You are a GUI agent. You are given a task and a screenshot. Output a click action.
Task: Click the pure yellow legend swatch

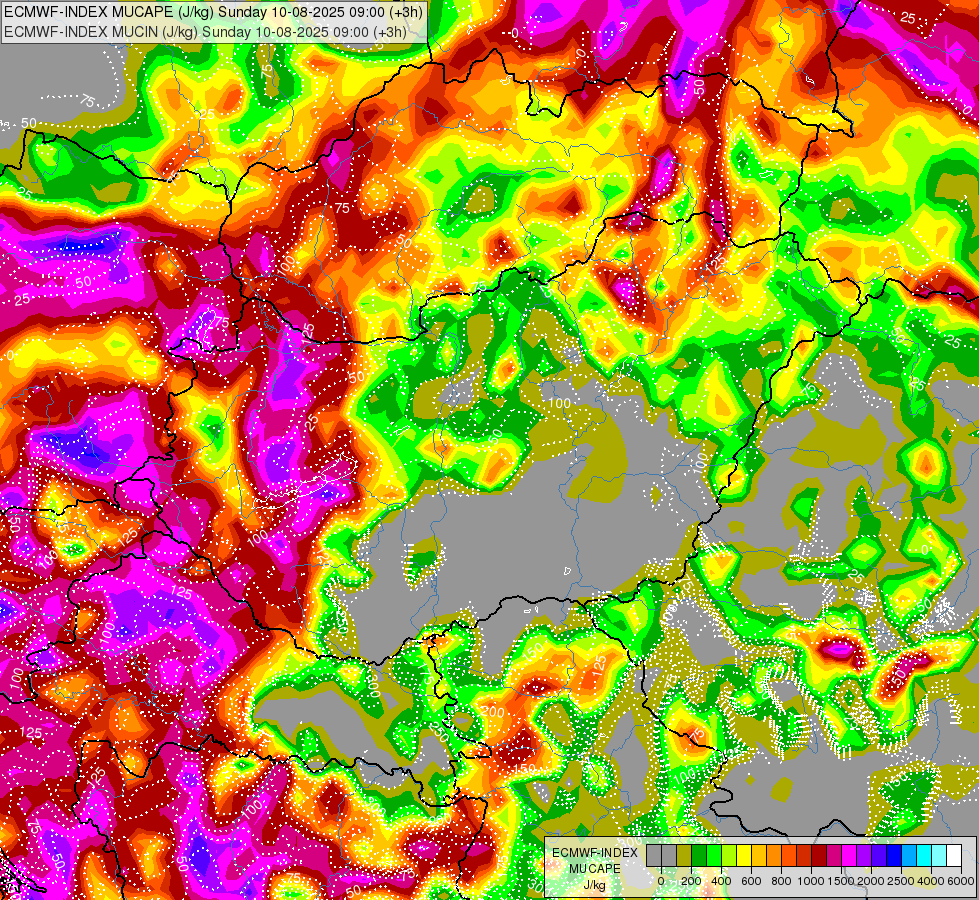coord(744,855)
